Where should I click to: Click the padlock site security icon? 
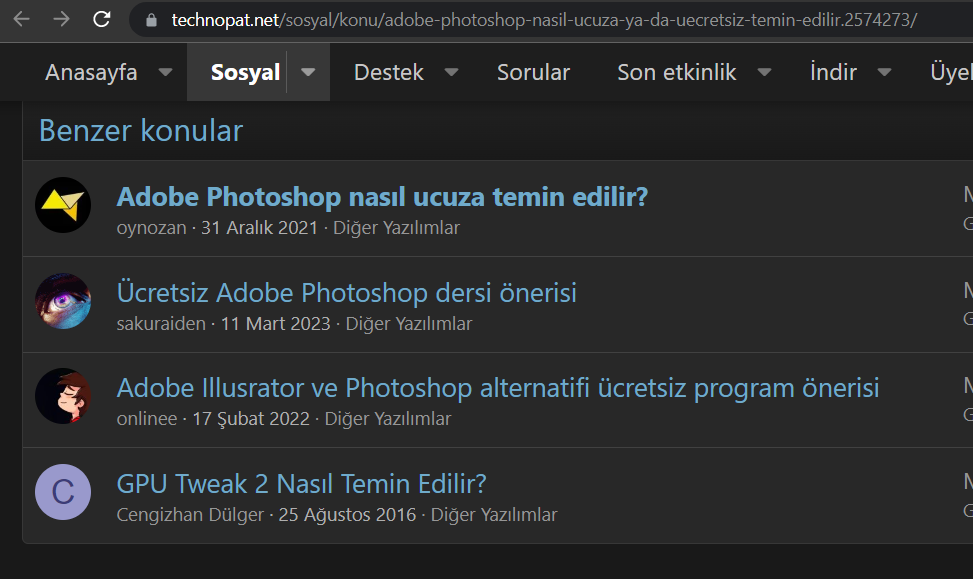click(152, 20)
